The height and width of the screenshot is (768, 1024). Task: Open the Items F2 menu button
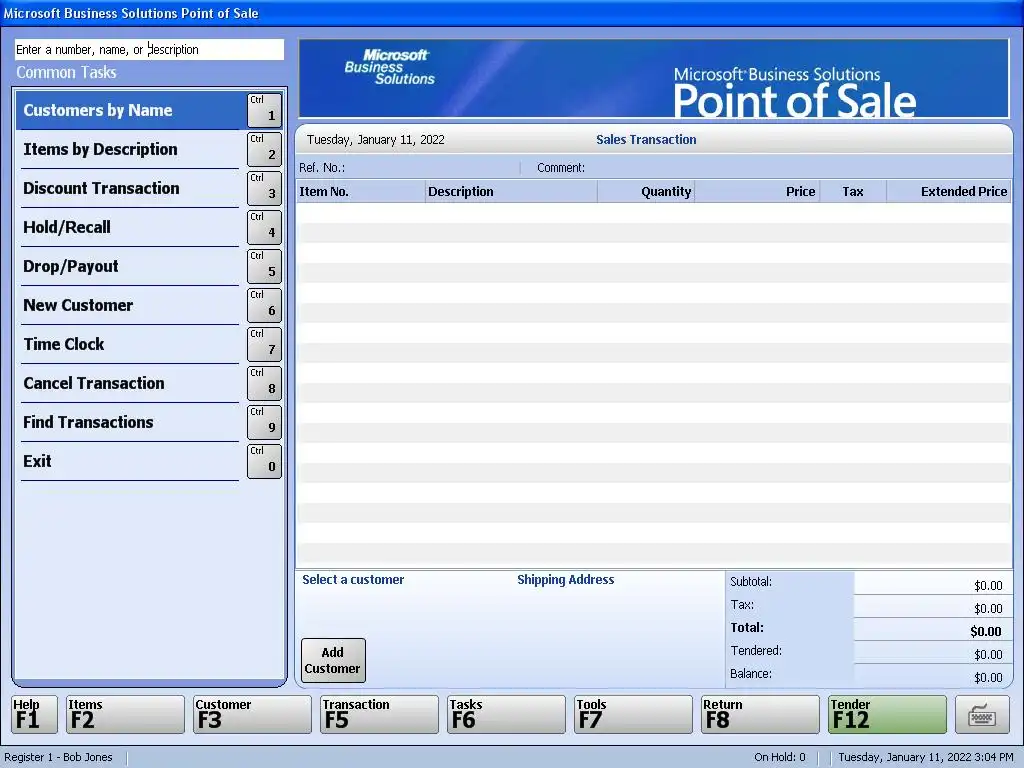[125, 714]
